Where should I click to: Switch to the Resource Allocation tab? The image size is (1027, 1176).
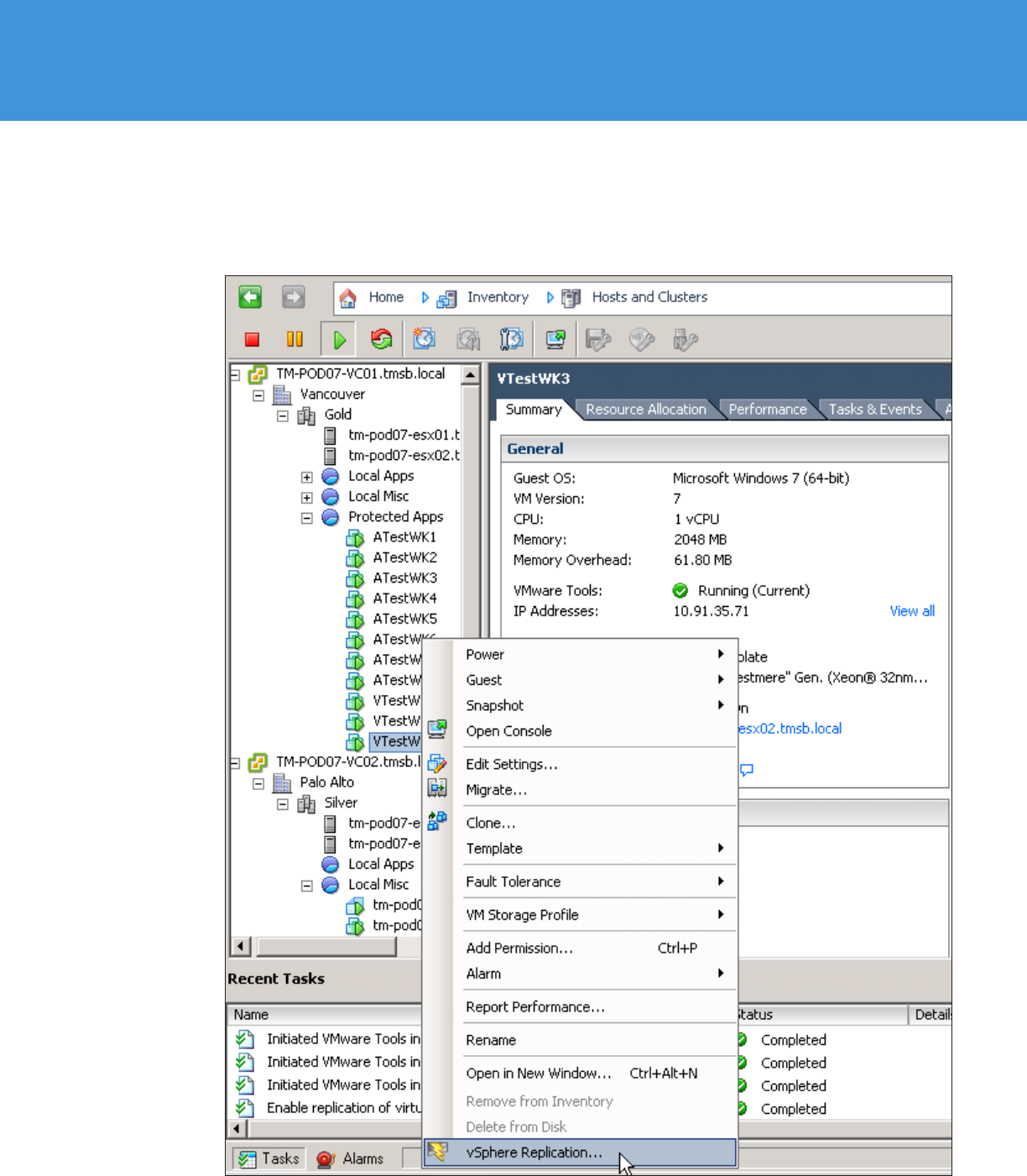(645, 410)
